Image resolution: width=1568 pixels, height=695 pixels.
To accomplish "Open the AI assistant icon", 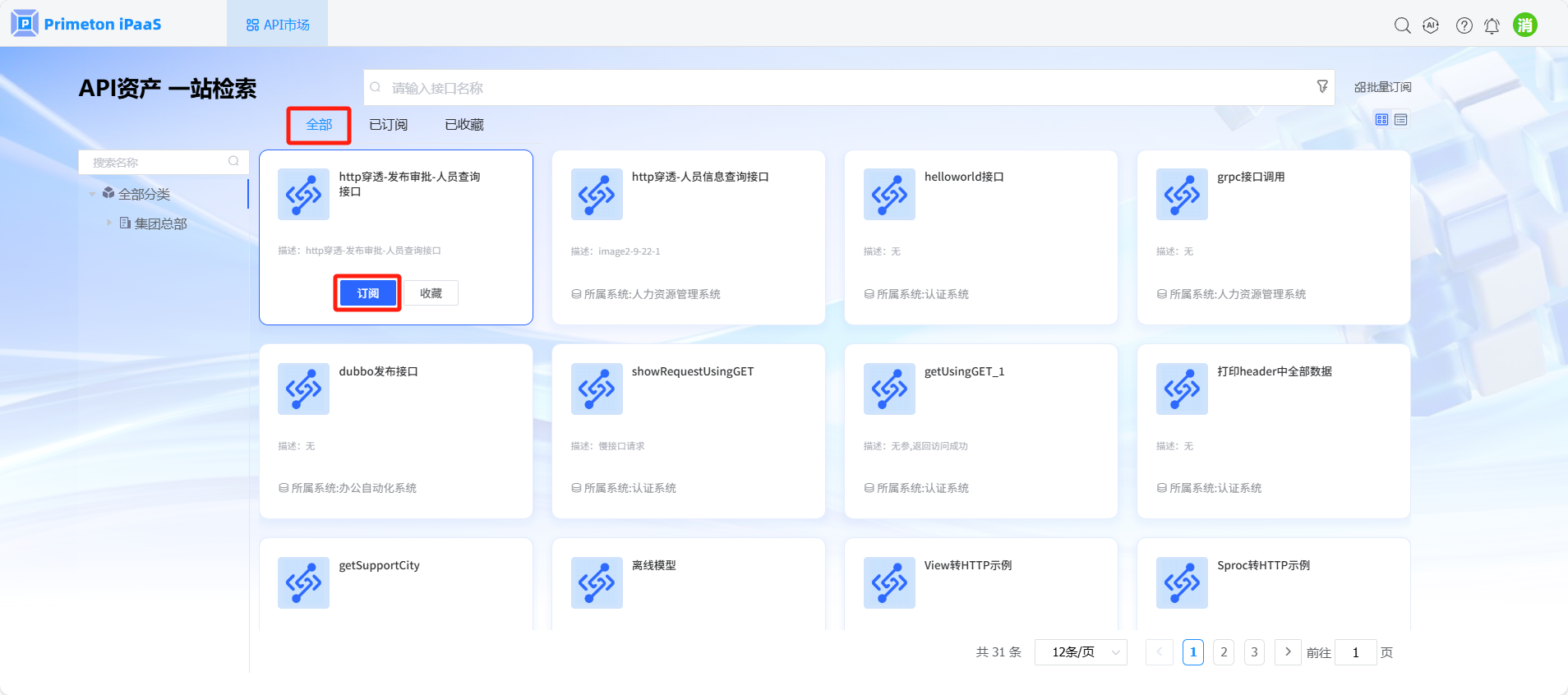I will click(x=1431, y=25).
